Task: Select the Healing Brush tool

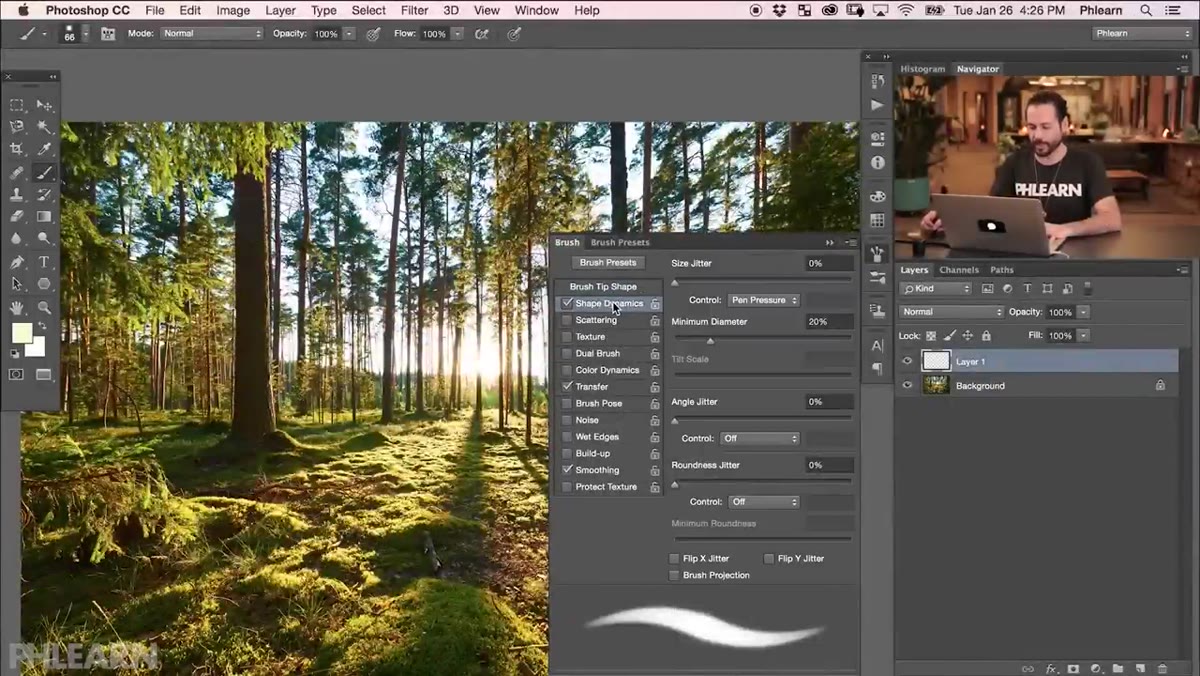Action: click(x=17, y=172)
